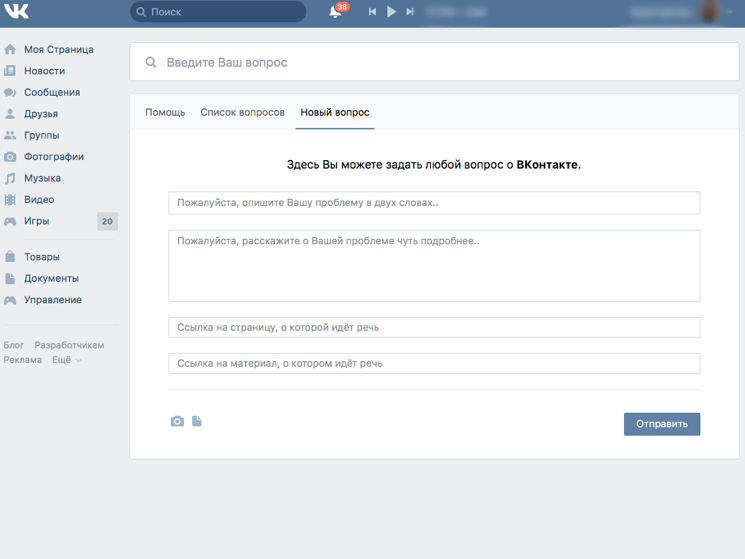This screenshot has height=559, width=745.
Task: Focus the detailed problem description text area
Action: click(433, 266)
